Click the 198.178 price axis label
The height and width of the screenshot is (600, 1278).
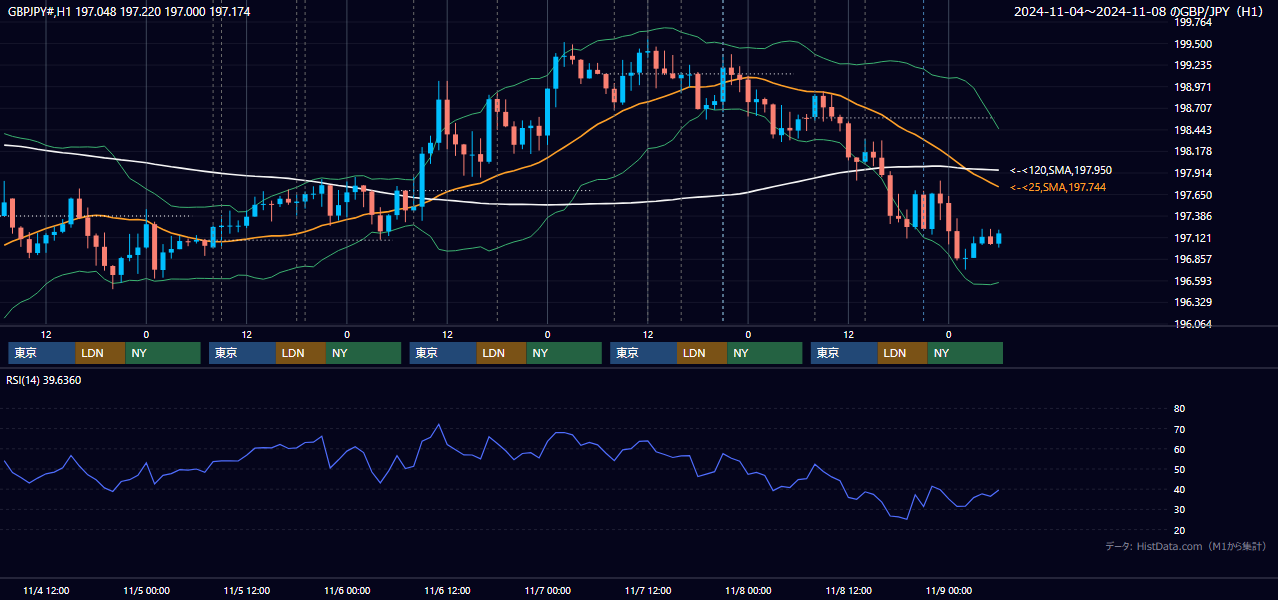point(1193,151)
